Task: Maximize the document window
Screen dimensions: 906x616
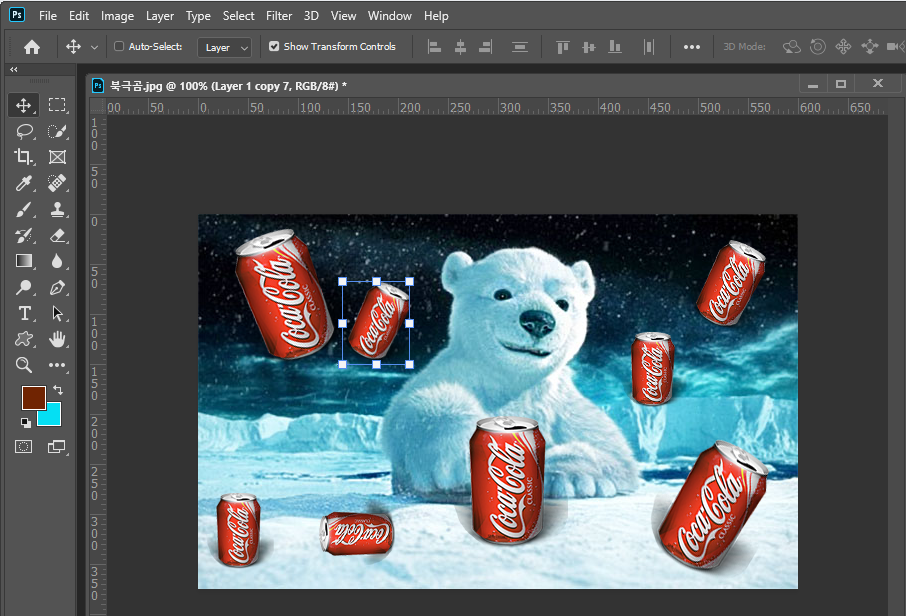Action: tap(841, 84)
